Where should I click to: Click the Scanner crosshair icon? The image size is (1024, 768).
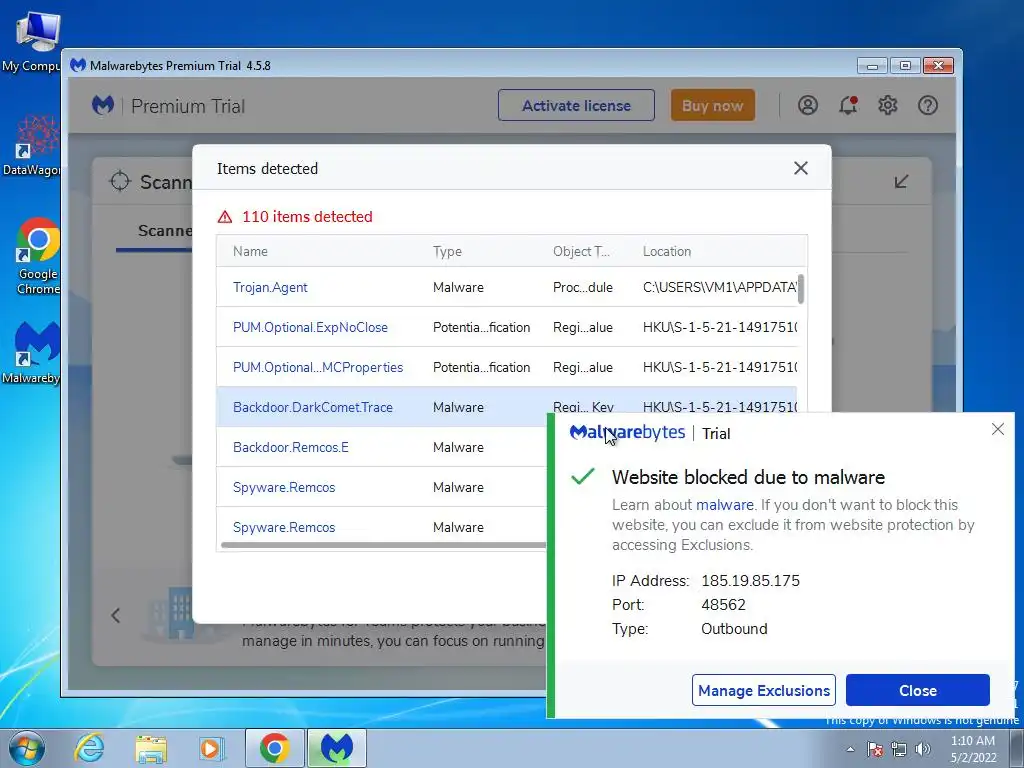[120, 181]
